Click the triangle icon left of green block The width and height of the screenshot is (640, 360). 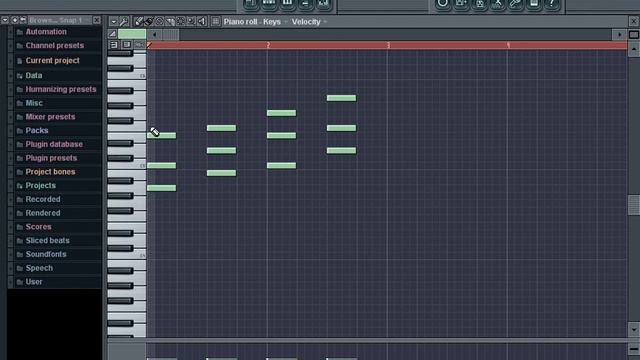pyautogui.click(x=113, y=34)
